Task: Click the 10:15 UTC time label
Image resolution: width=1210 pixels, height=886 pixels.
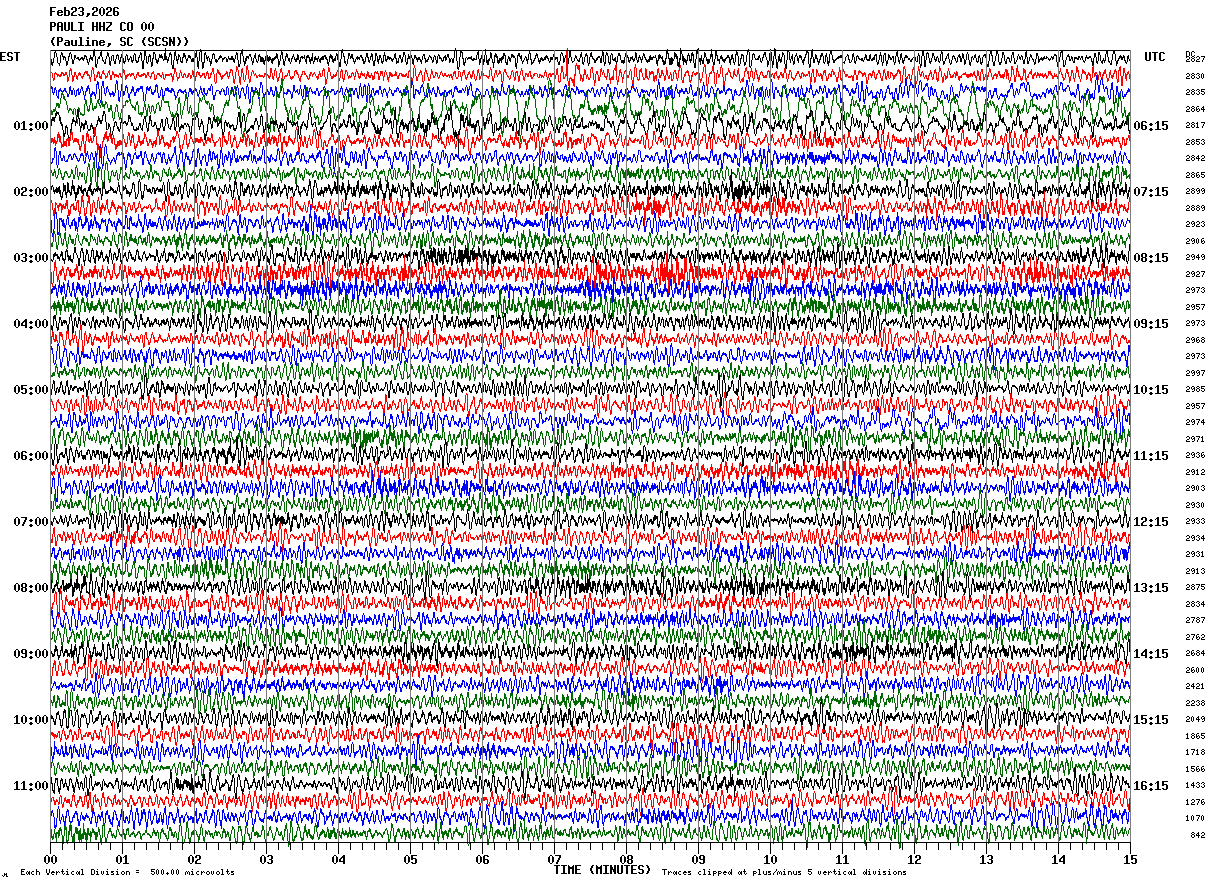Action: pos(1151,390)
